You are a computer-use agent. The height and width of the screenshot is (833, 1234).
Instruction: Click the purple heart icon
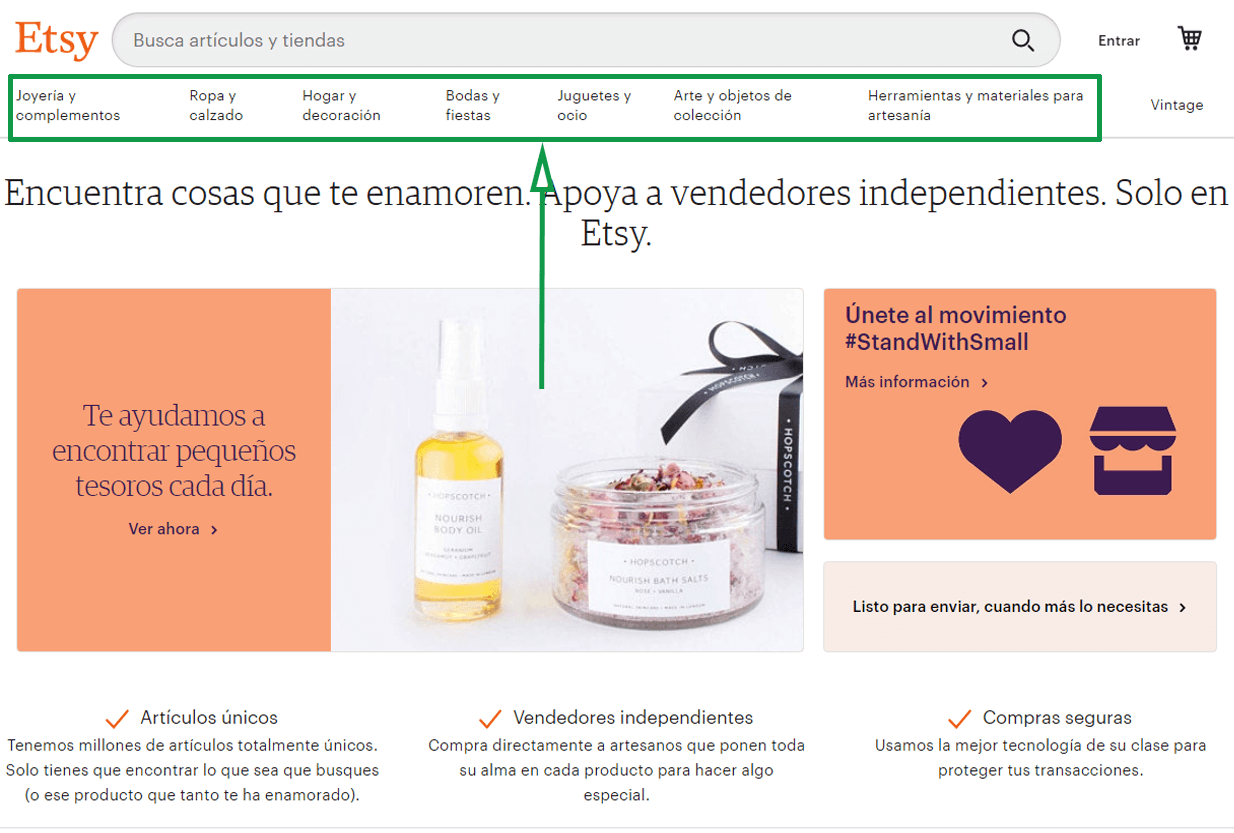coord(1010,451)
